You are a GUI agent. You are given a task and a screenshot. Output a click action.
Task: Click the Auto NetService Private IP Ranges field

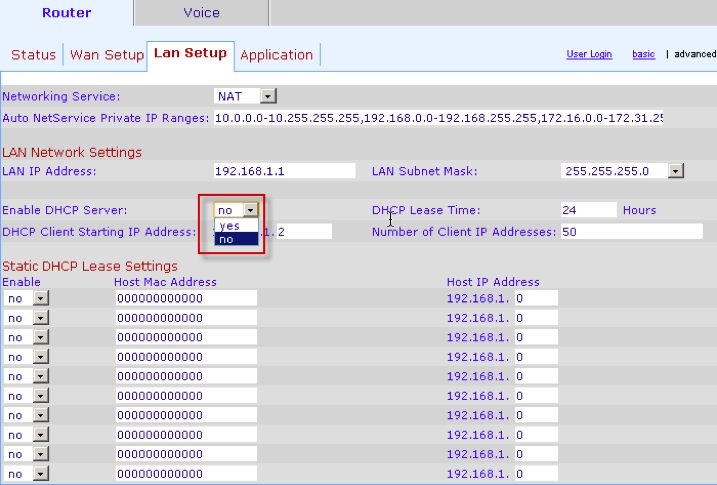pos(438,118)
